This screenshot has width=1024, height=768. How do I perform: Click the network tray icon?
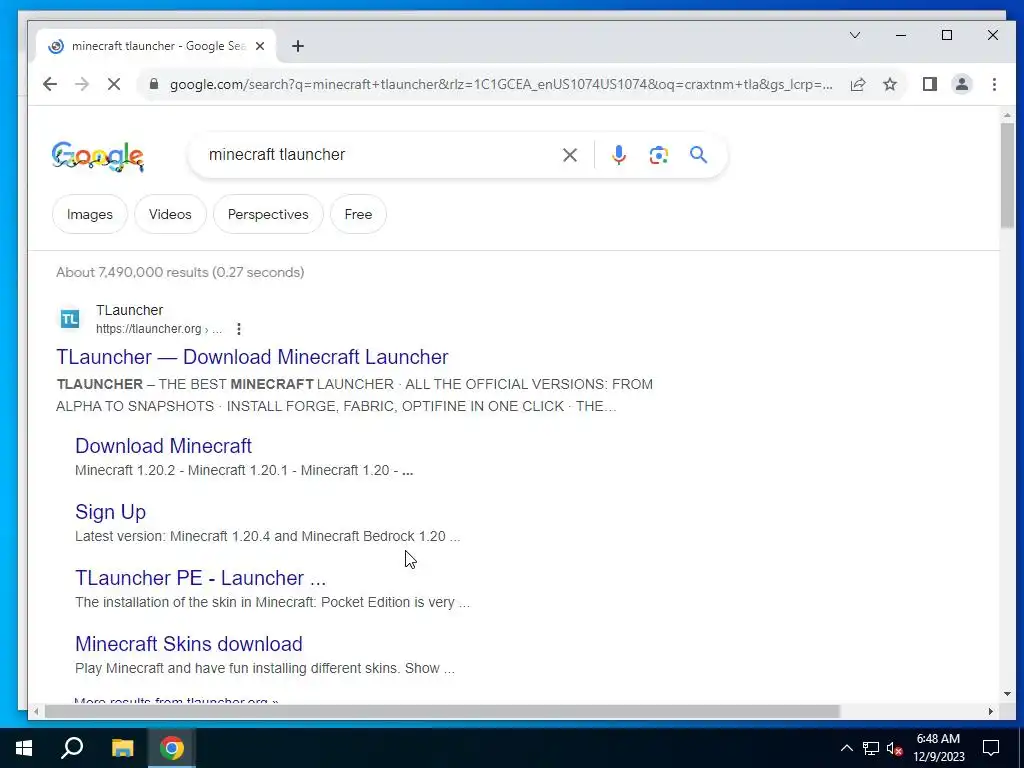click(x=871, y=748)
